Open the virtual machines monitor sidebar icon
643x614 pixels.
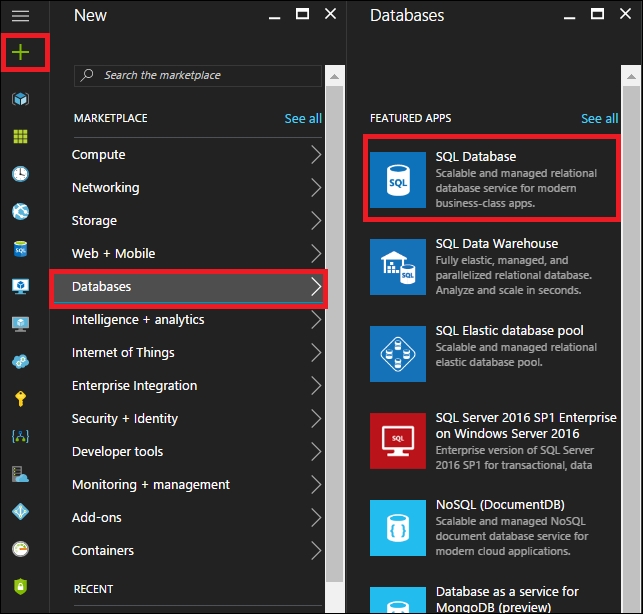click(x=20, y=324)
